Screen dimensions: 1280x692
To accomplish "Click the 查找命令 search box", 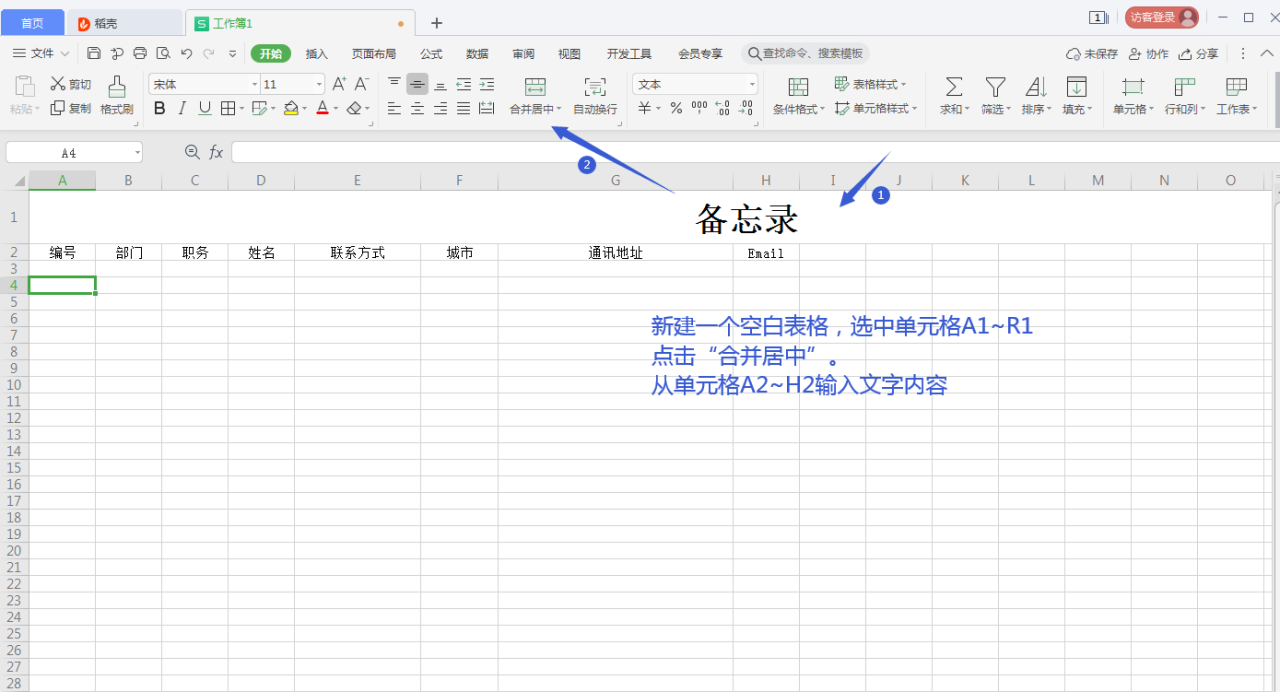I will (805, 54).
